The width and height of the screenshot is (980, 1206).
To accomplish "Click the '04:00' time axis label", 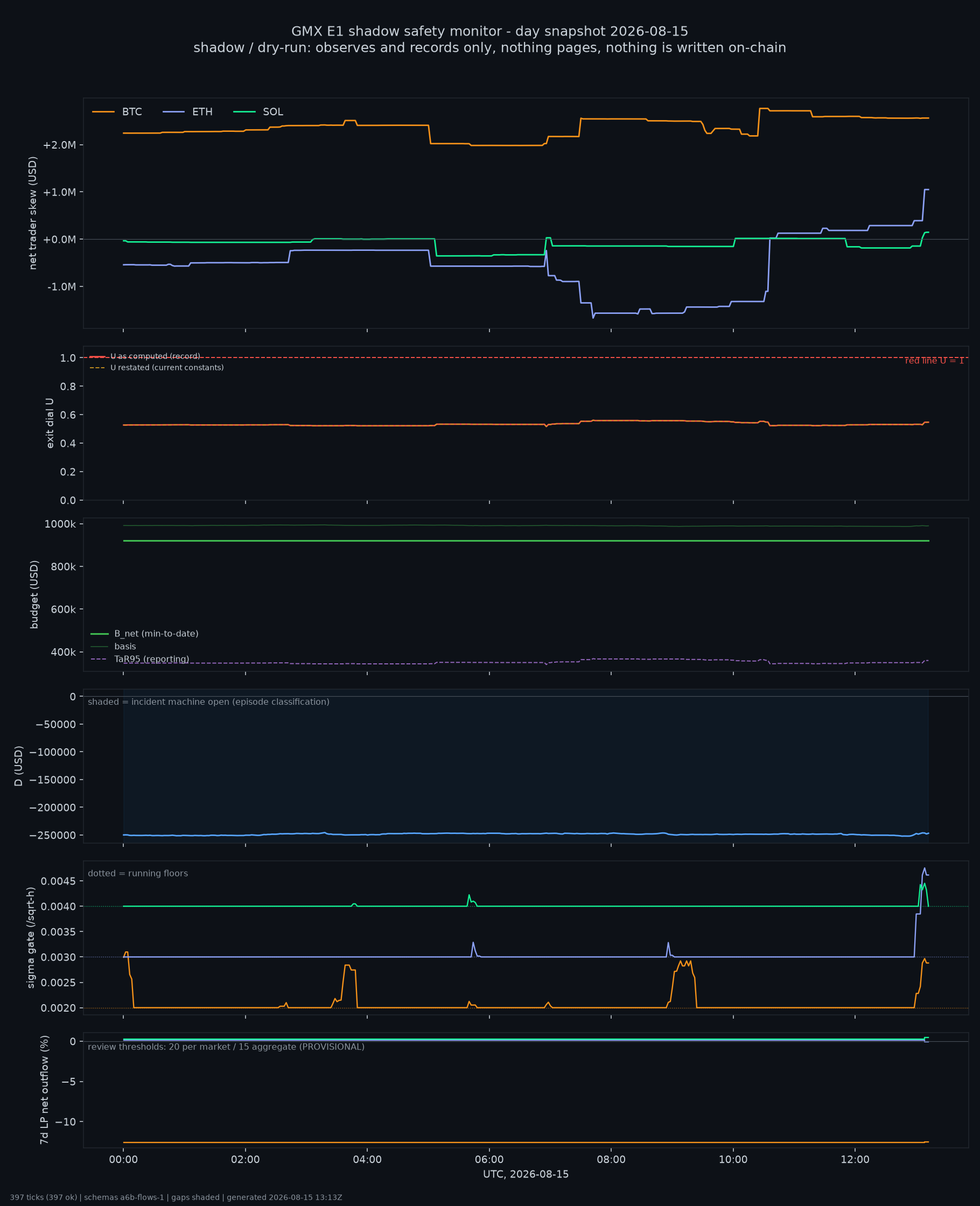I will point(367,1160).
